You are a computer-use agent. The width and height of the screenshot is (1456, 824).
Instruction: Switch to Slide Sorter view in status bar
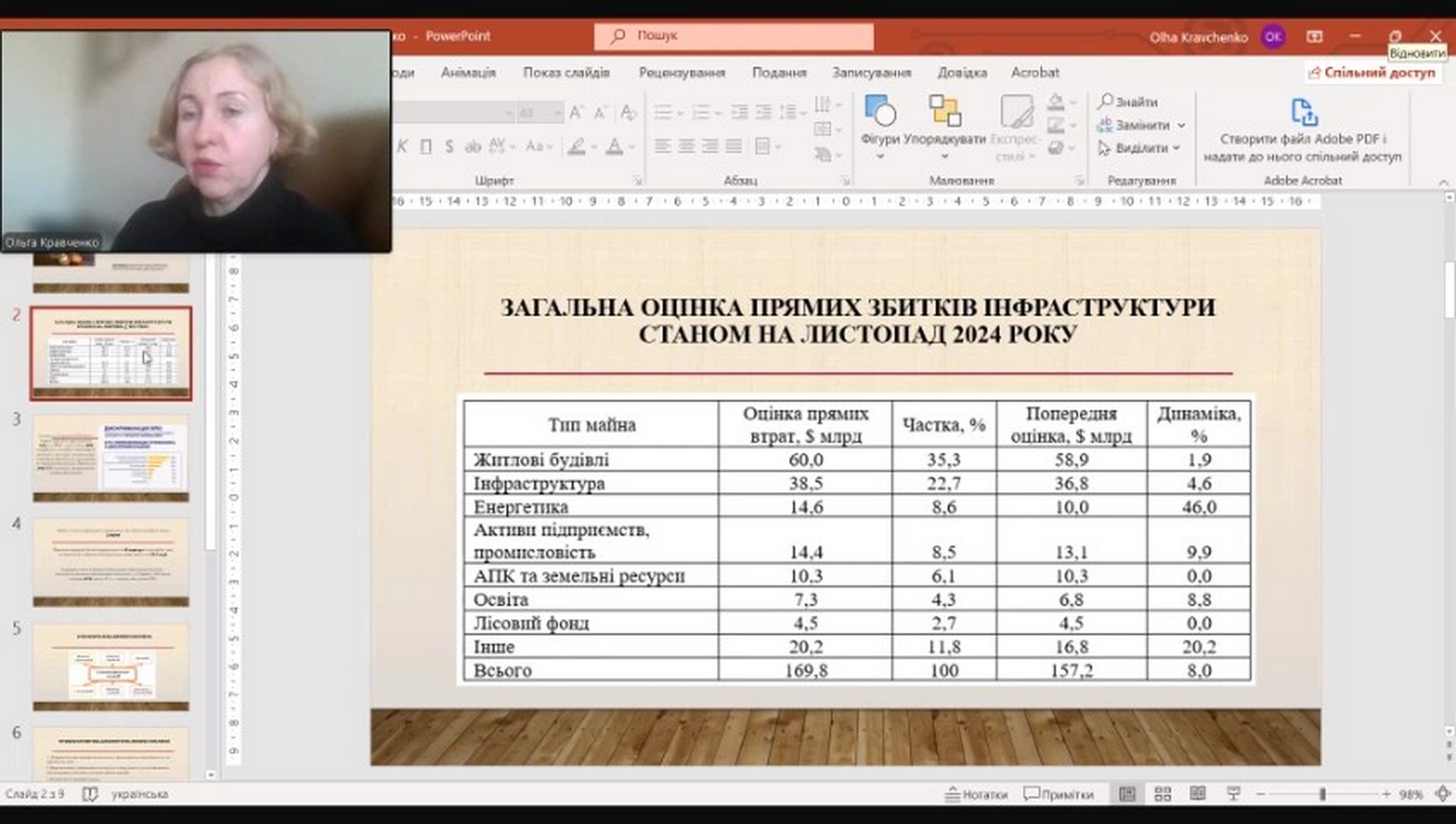click(x=1162, y=794)
